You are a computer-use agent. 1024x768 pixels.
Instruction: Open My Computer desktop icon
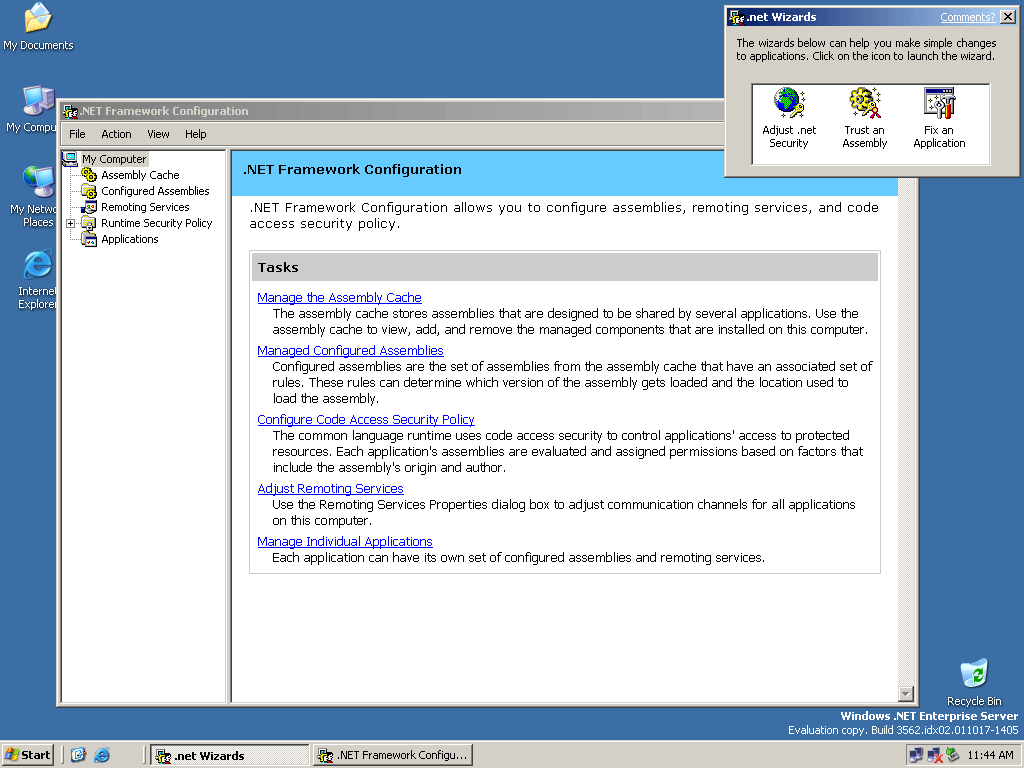coord(38,101)
